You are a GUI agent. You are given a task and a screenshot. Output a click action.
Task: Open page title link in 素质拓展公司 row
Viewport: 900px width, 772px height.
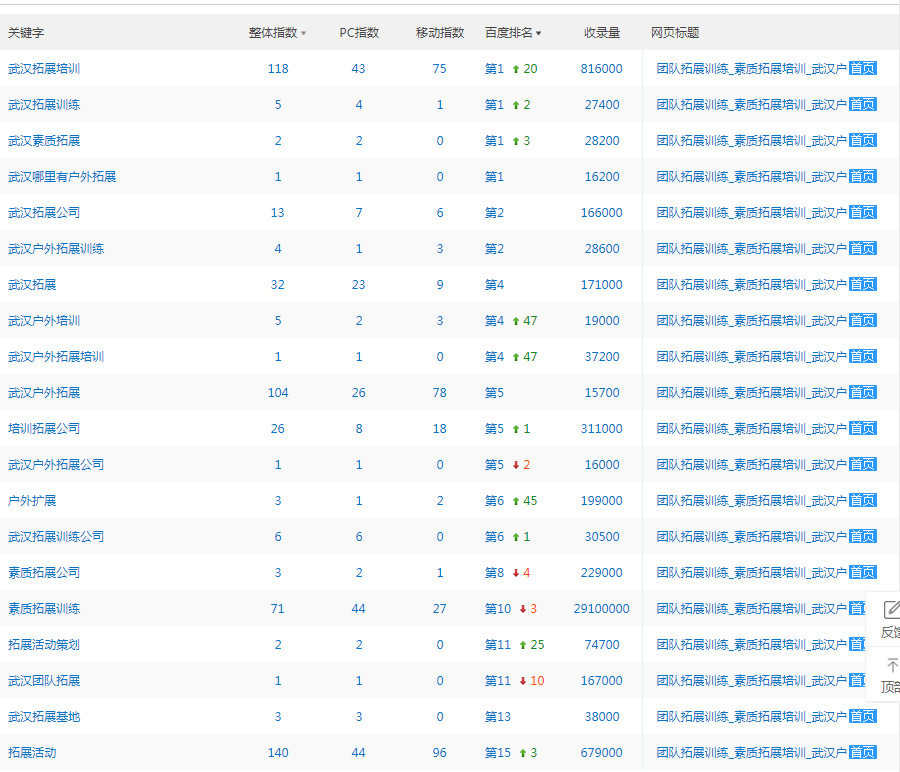coord(751,573)
